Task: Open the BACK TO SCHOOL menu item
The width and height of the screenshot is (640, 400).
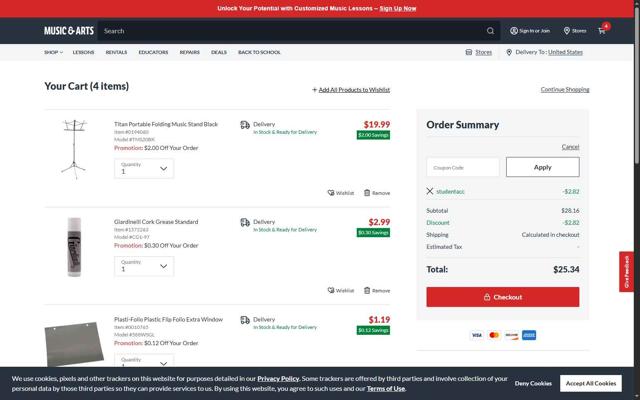Action: pyautogui.click(x=259, y=52)
